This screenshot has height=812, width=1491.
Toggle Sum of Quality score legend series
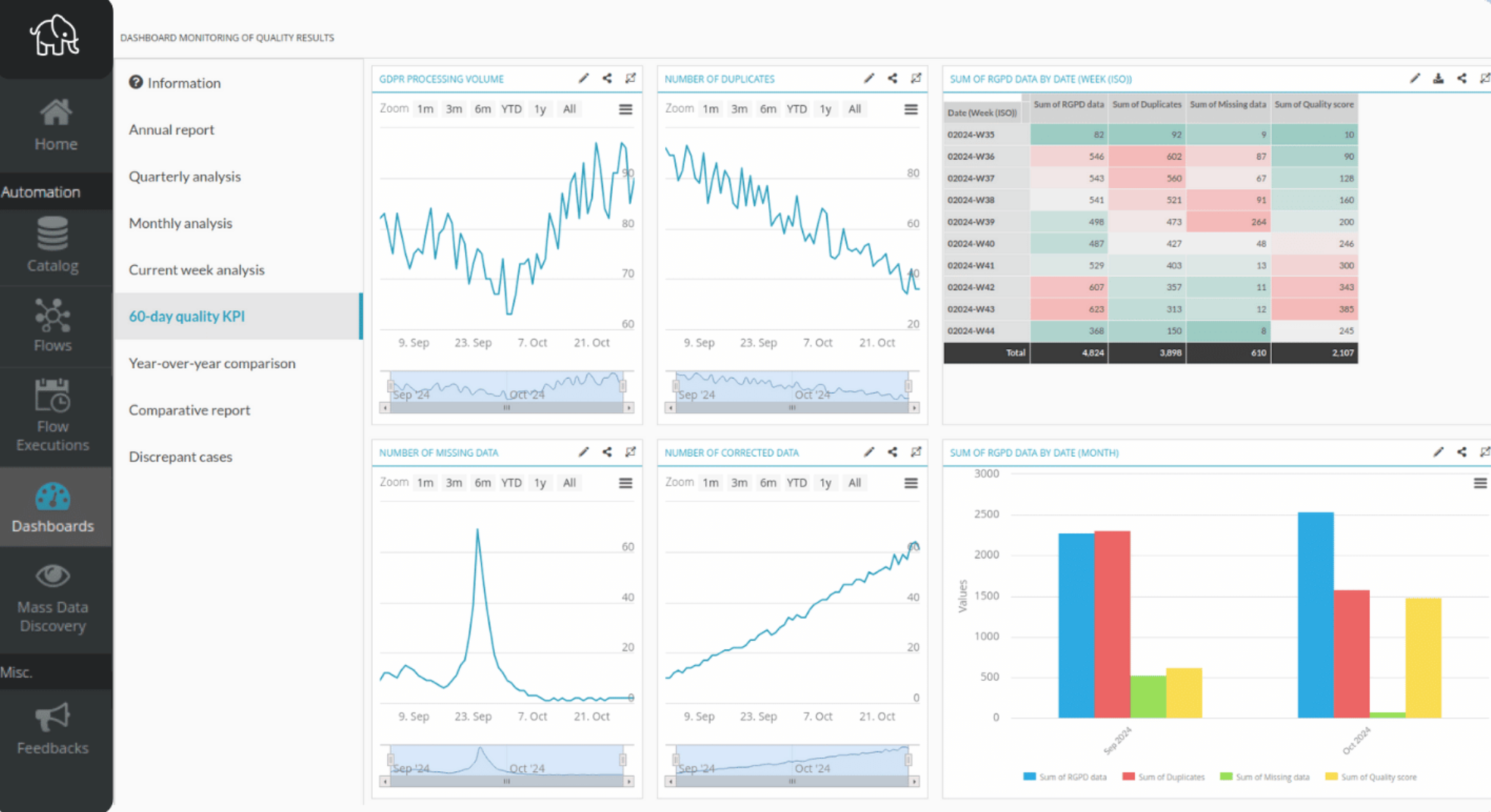(x=1370, y=777)
